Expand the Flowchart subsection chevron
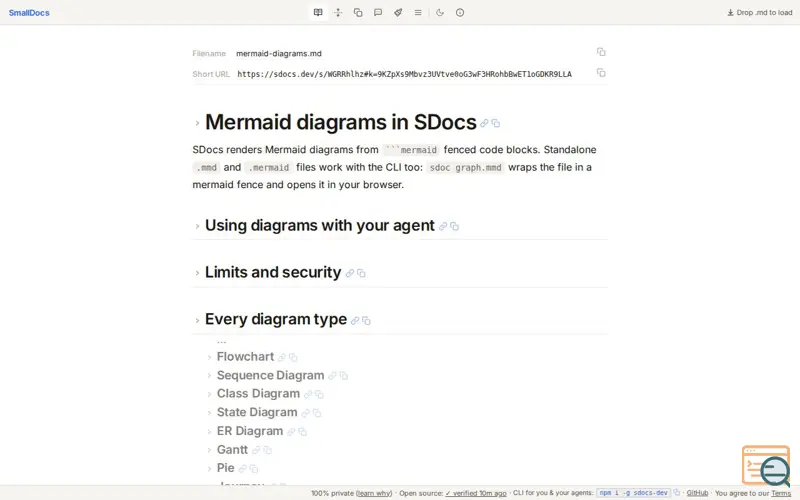This screenshot has width=800, height=500. point(209,357)
